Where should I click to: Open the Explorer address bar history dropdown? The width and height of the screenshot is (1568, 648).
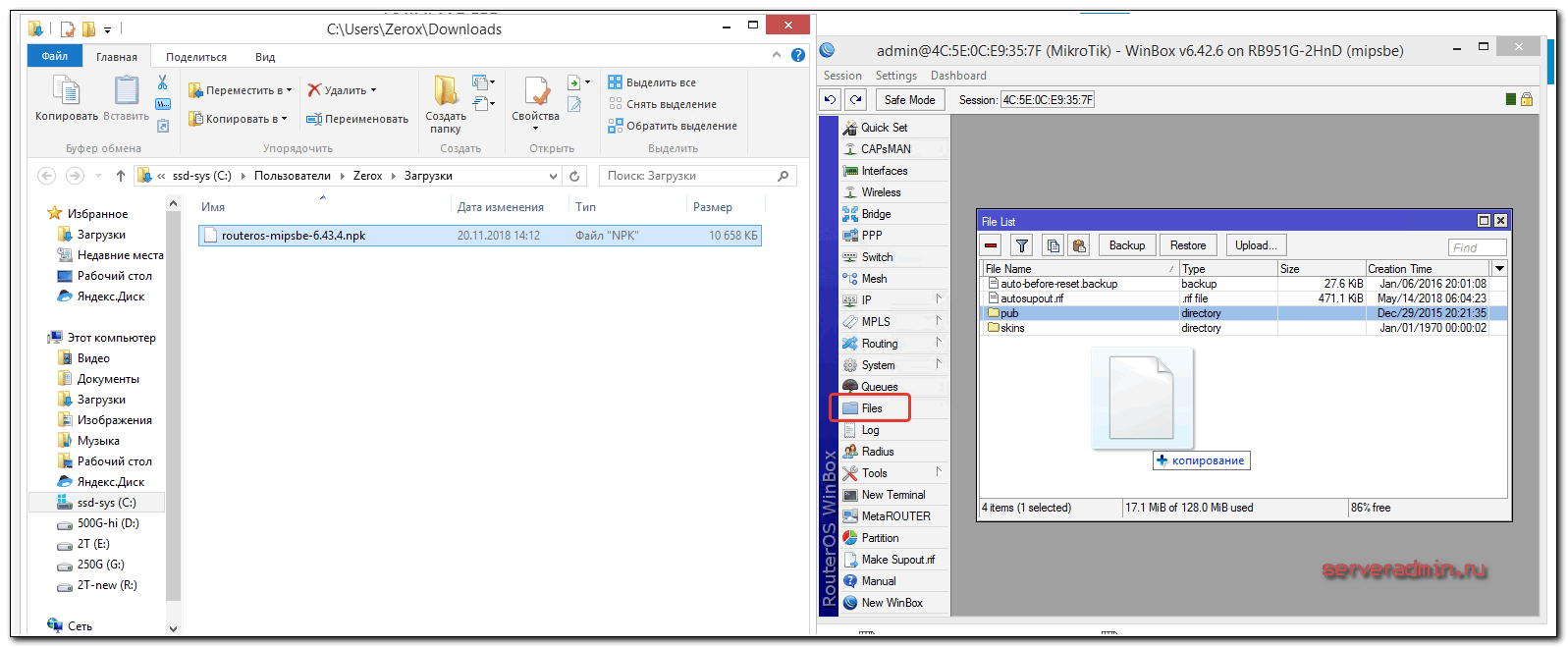553,176
